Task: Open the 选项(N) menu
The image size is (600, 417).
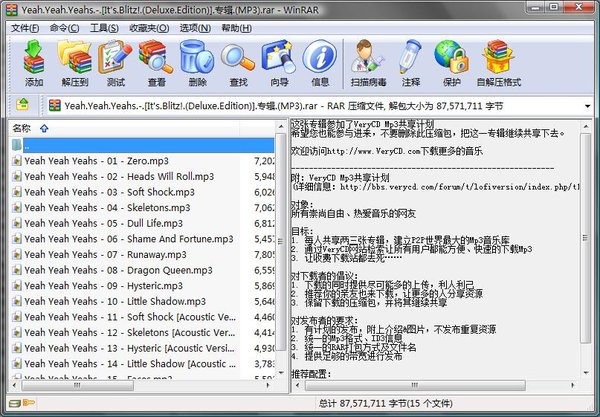Action: click(195, 28)
